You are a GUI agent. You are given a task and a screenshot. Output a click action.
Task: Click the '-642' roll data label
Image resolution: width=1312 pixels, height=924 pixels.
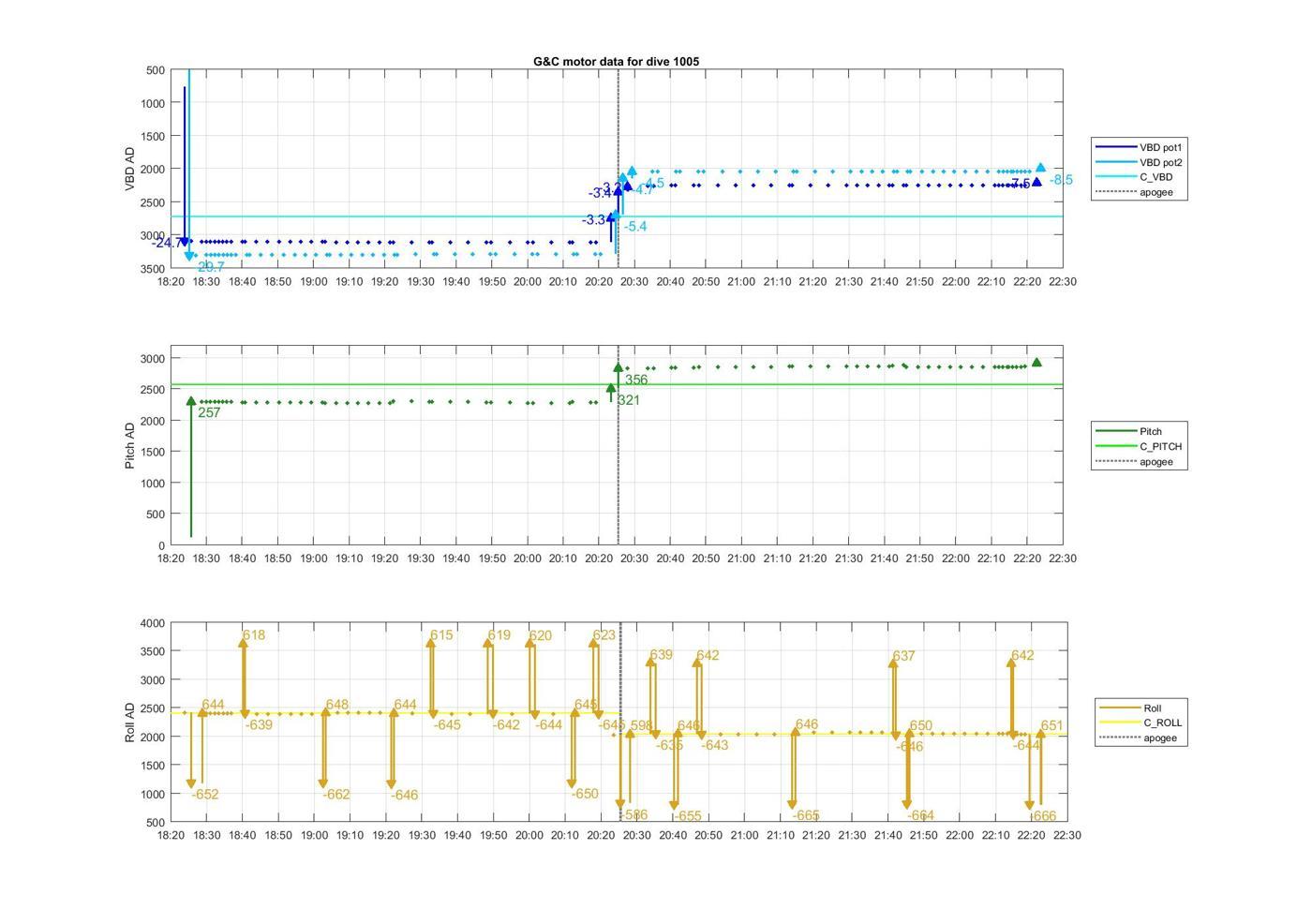(x=506, y=724)
